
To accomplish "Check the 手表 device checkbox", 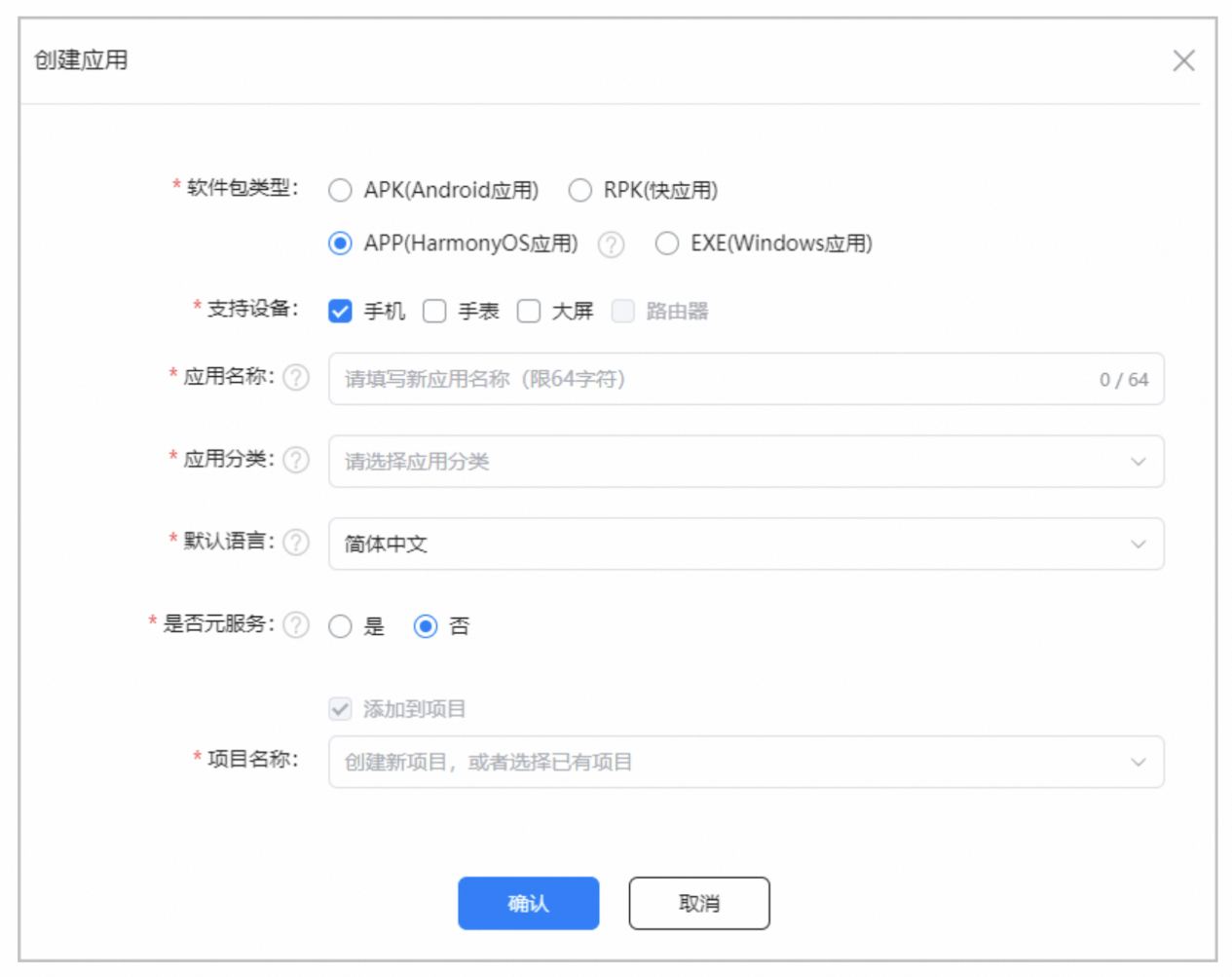I will click(434, 311).
